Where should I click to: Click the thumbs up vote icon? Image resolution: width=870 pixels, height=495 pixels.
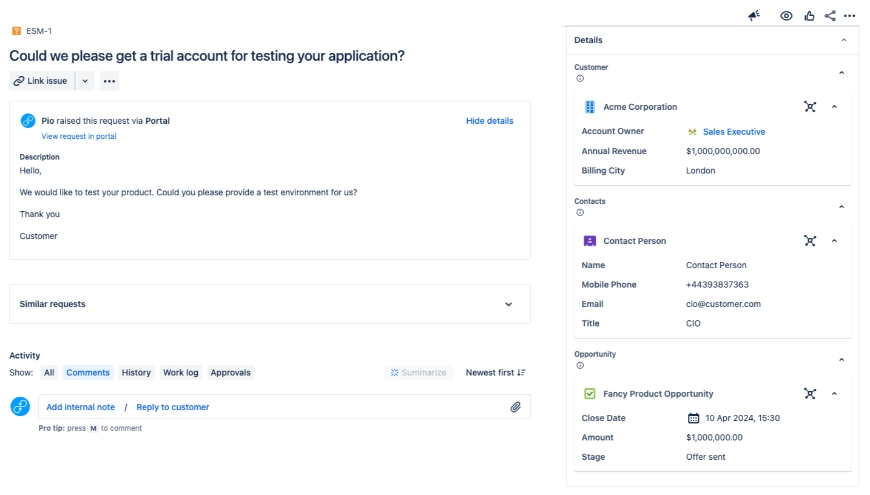tap(810, 16)
